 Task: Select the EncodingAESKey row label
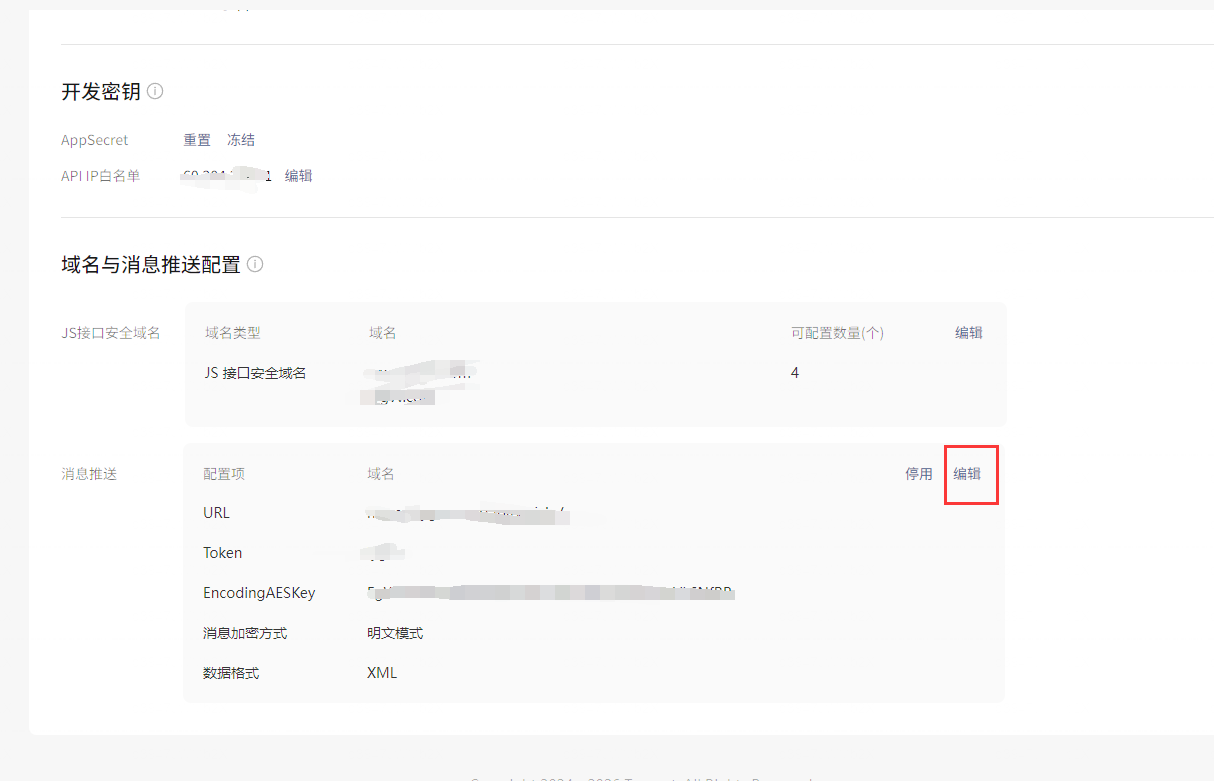pyautogui.click(x=259, y=593)
